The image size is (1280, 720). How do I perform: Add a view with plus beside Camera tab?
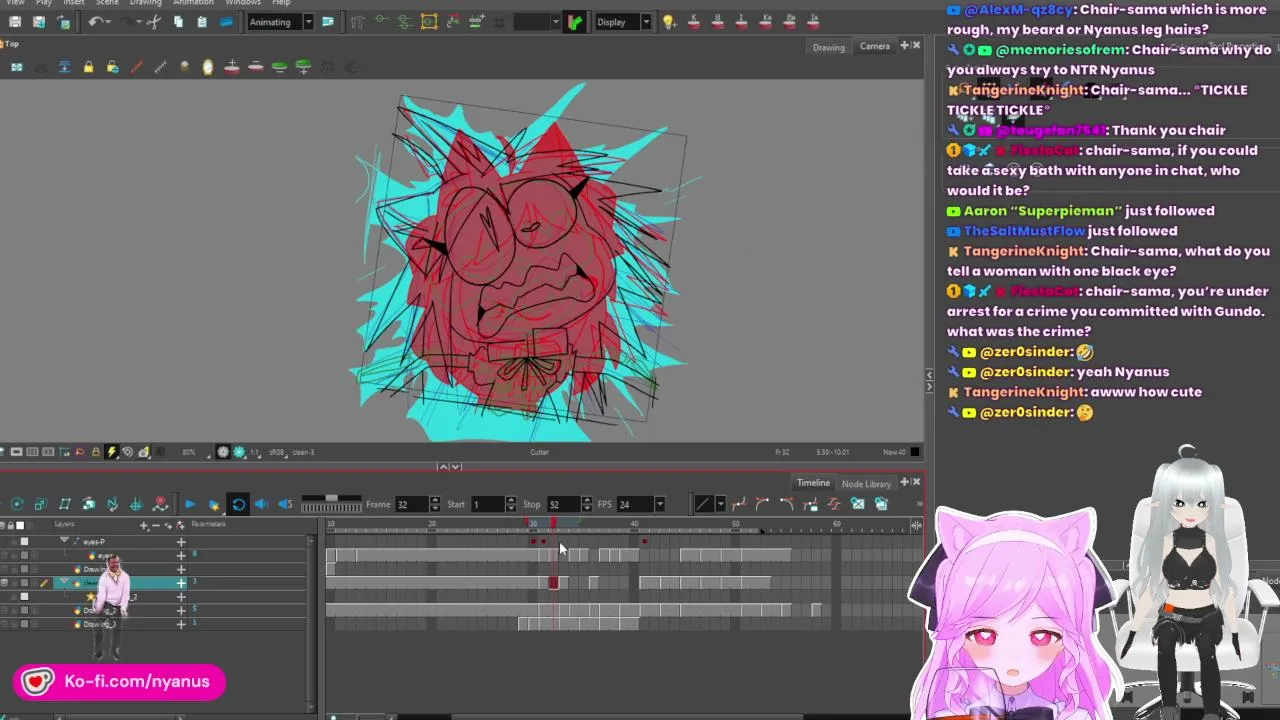[904, 45]
